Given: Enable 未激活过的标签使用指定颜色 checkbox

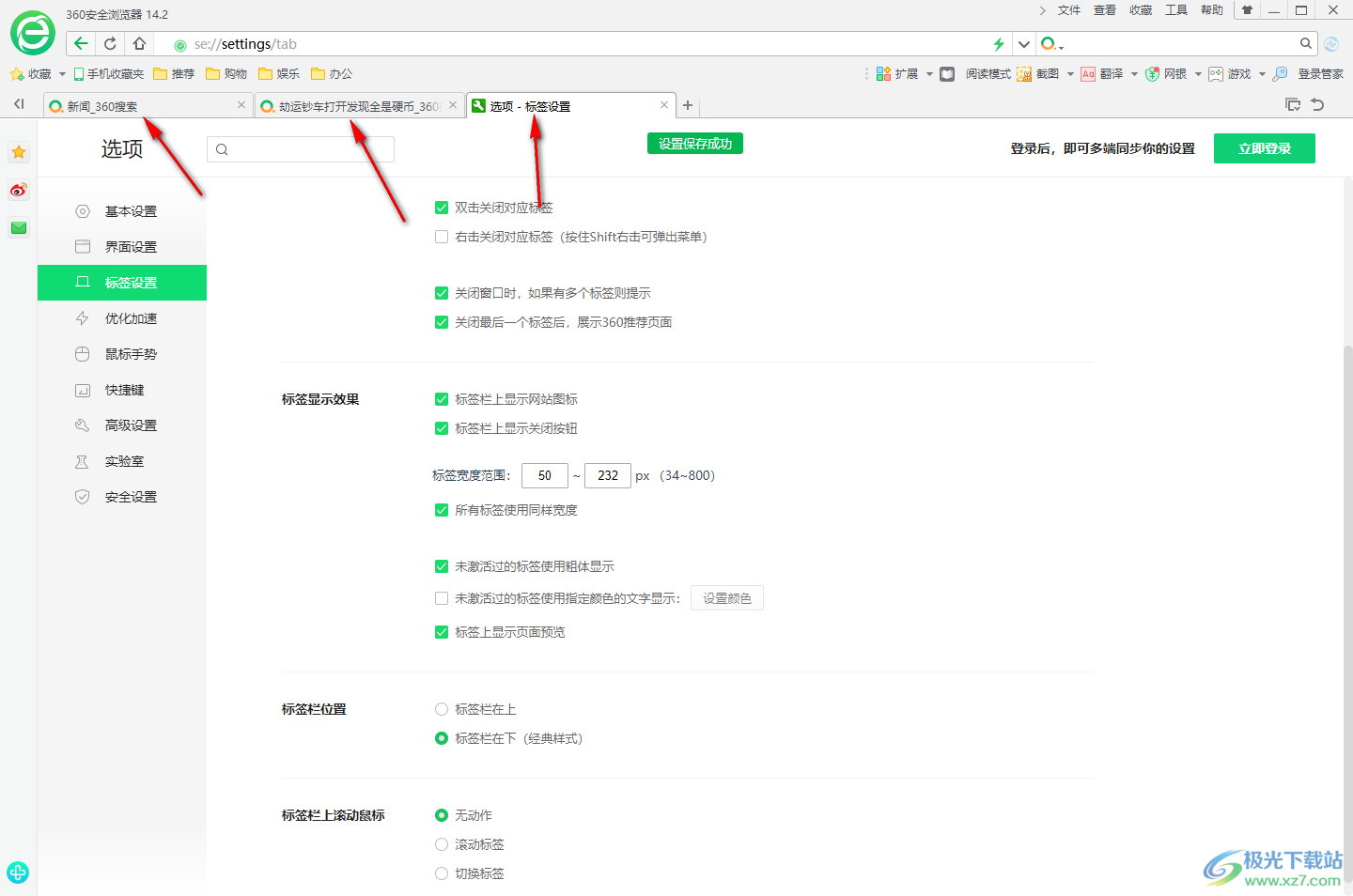Looking at the screenshot, I should [442, 598].
